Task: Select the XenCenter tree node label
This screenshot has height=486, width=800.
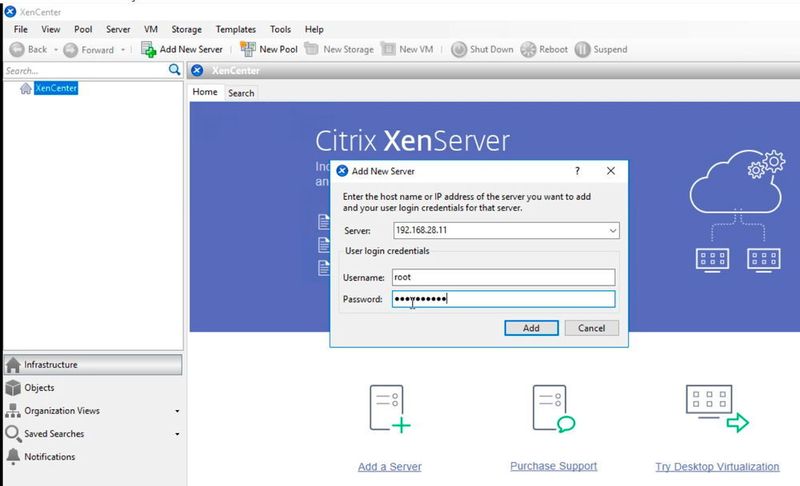Action: tap(56, 88)
